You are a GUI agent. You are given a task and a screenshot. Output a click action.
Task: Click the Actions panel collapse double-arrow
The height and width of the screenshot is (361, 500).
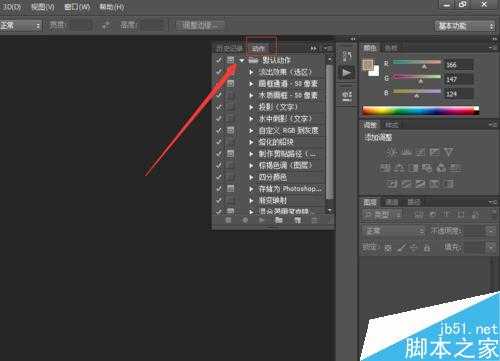click(313, 49)
